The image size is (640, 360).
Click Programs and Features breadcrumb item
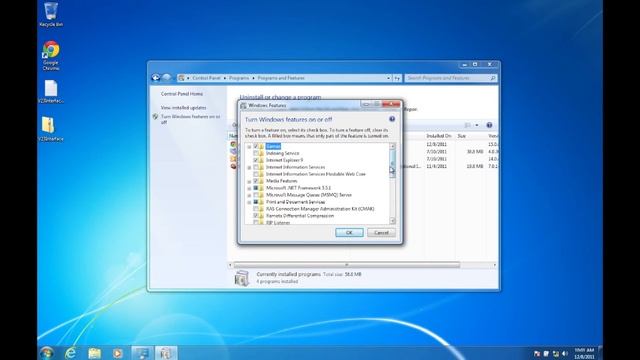click(x=281, y=78)
